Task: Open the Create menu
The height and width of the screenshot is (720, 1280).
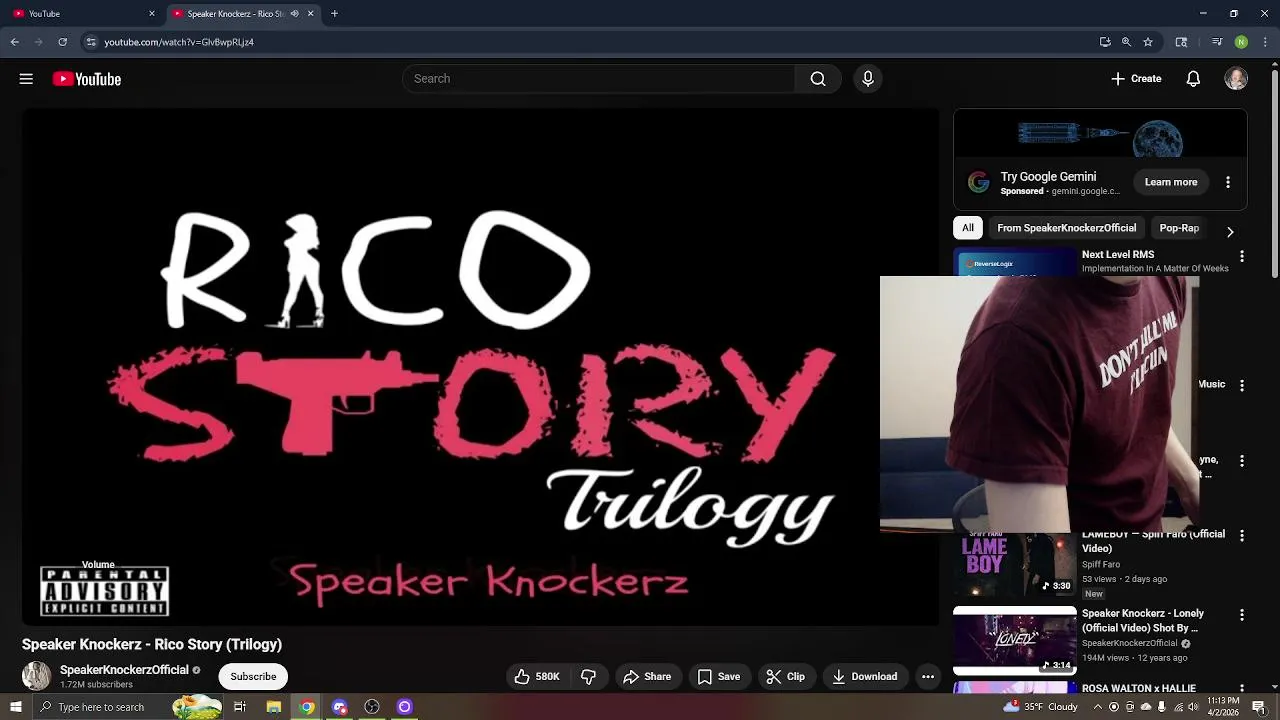Action: coord(1136,79)
